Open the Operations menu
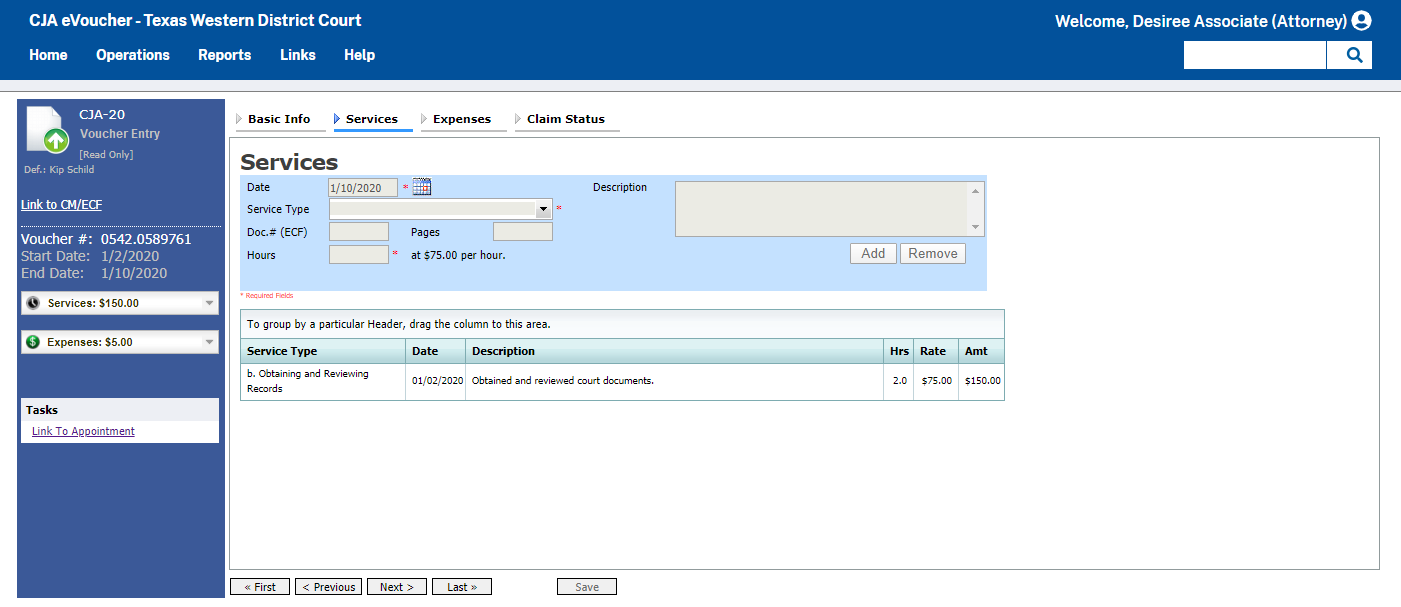 pos(133,55)
